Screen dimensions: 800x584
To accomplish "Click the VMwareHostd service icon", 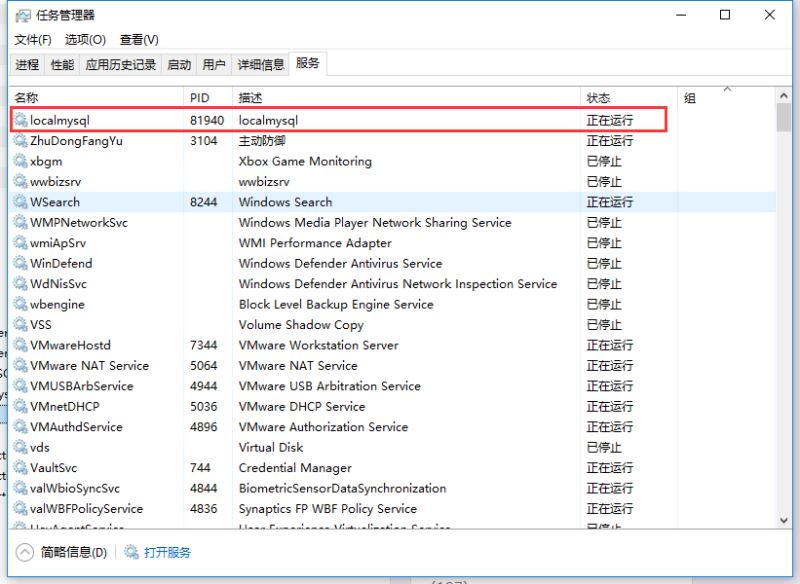I will pos(21,346).
